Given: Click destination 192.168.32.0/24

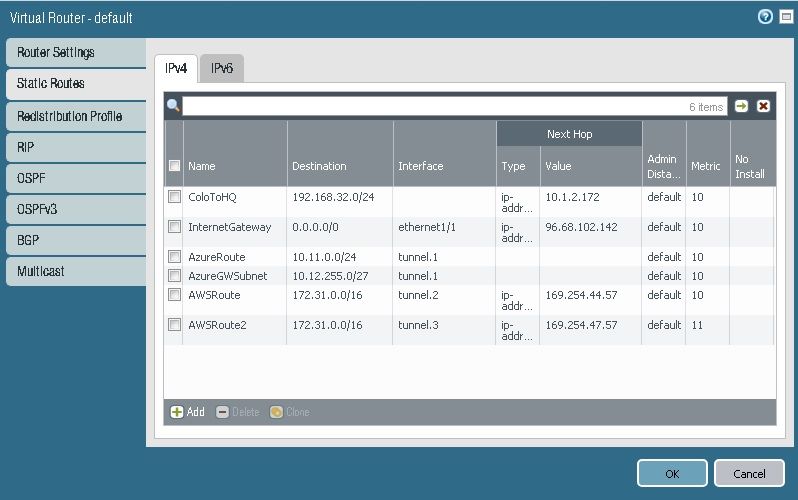Looking at the screenshot, I should 333,197.
